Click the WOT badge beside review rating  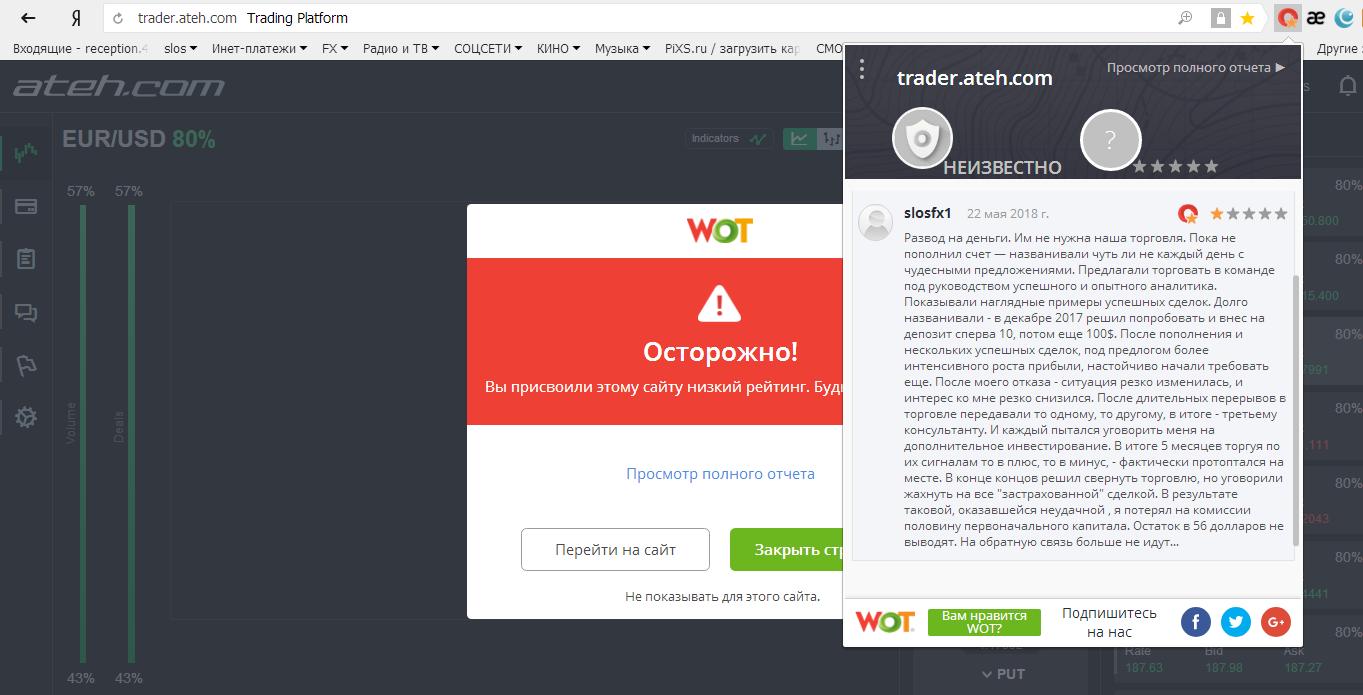point(1188,213)
